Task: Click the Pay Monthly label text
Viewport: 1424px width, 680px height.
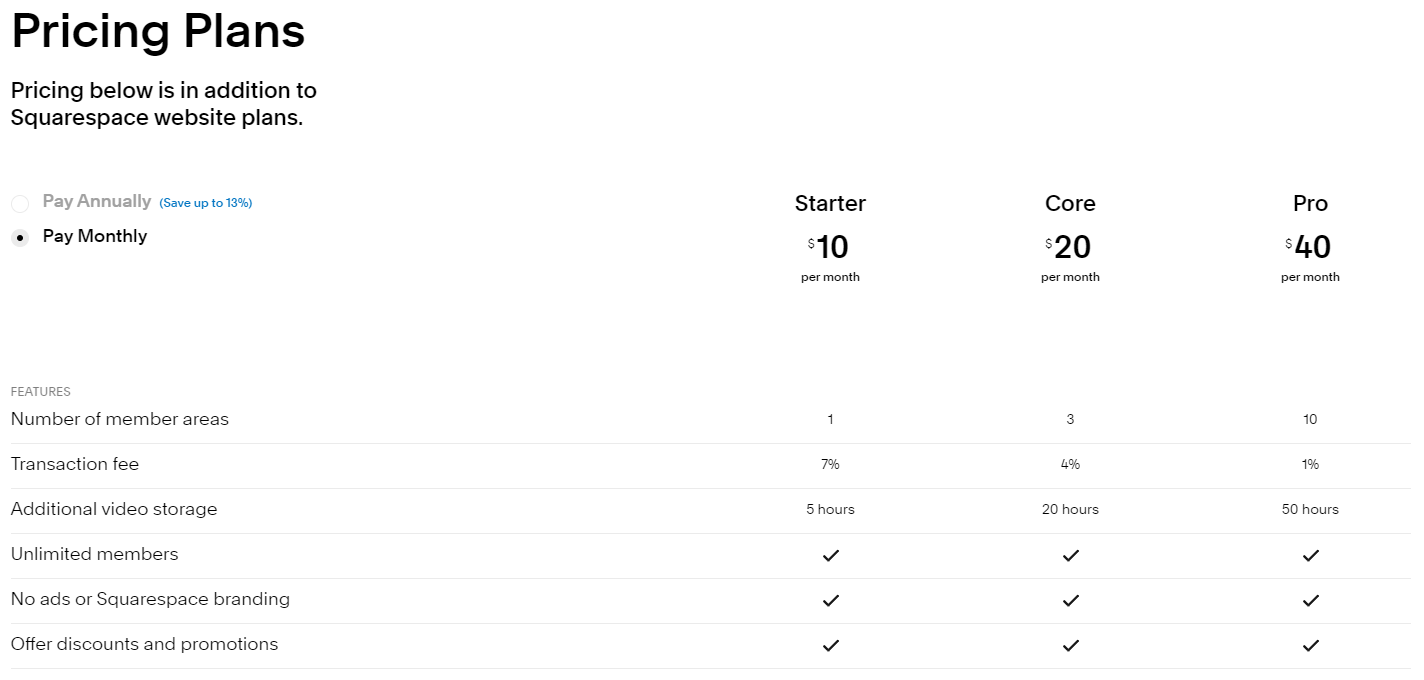Action: click(x=95, y=237)
